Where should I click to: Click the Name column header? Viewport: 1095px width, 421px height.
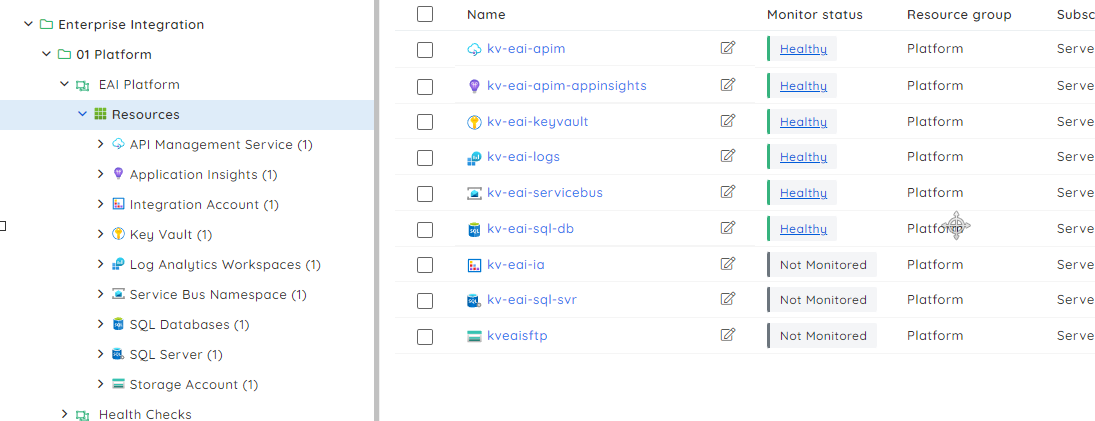click(486, 15)
